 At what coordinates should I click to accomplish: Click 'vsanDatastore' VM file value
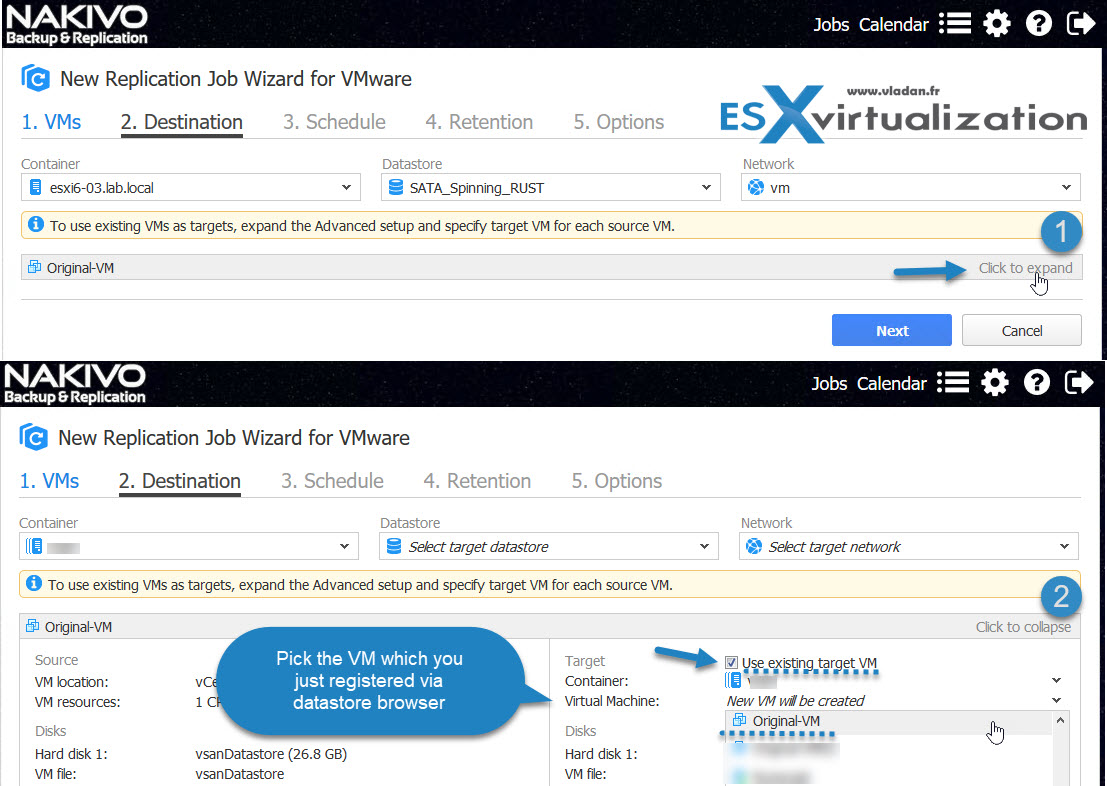point(239,774)
